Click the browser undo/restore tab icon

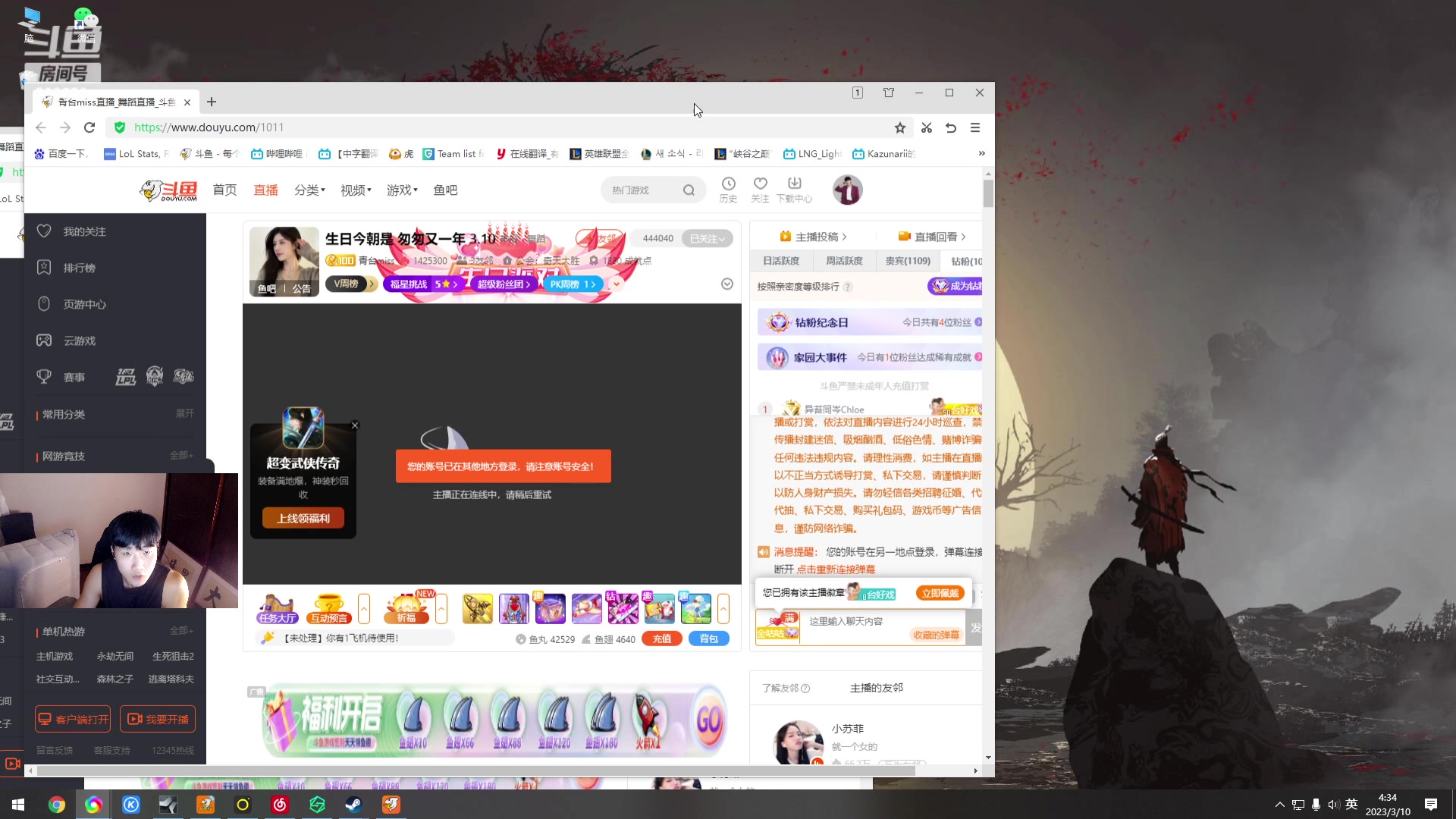[951, 127]
